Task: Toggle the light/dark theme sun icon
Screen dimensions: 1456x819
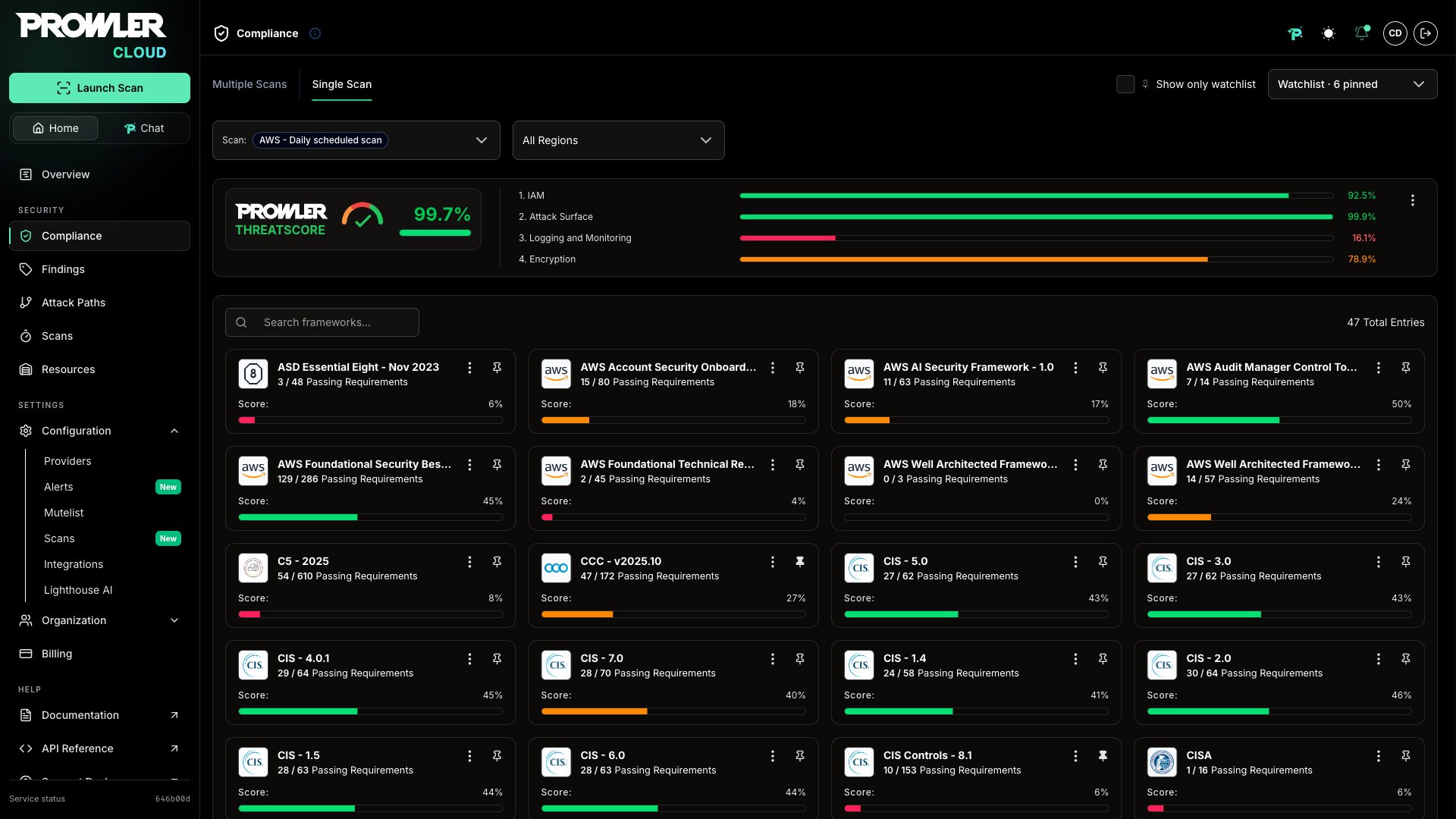Action: [1329, 33]
